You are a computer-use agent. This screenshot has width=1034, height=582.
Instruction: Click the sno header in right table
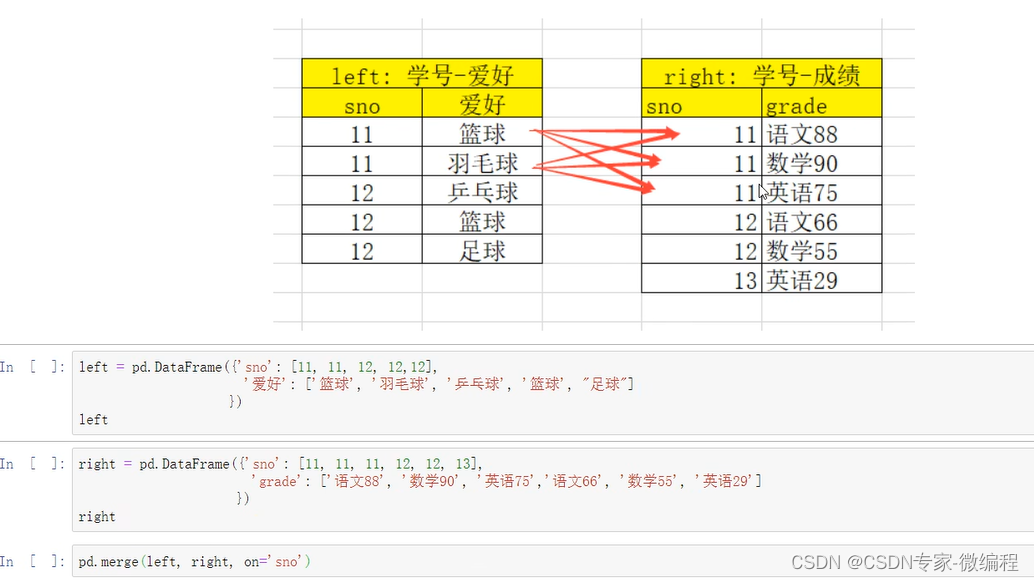pyautogui.click(x=702, y=103)
